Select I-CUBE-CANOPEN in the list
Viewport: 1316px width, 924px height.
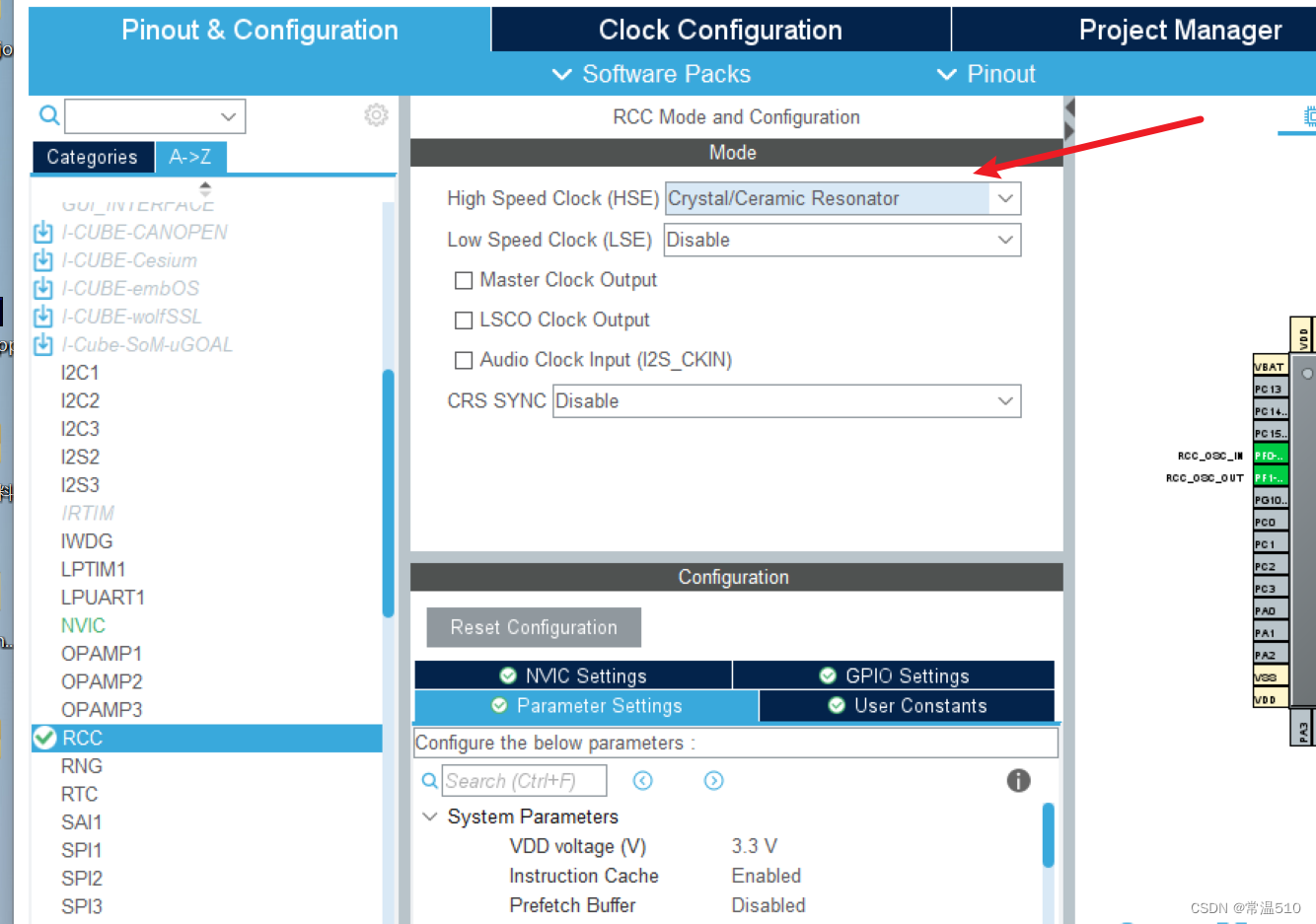coord(144,233)
